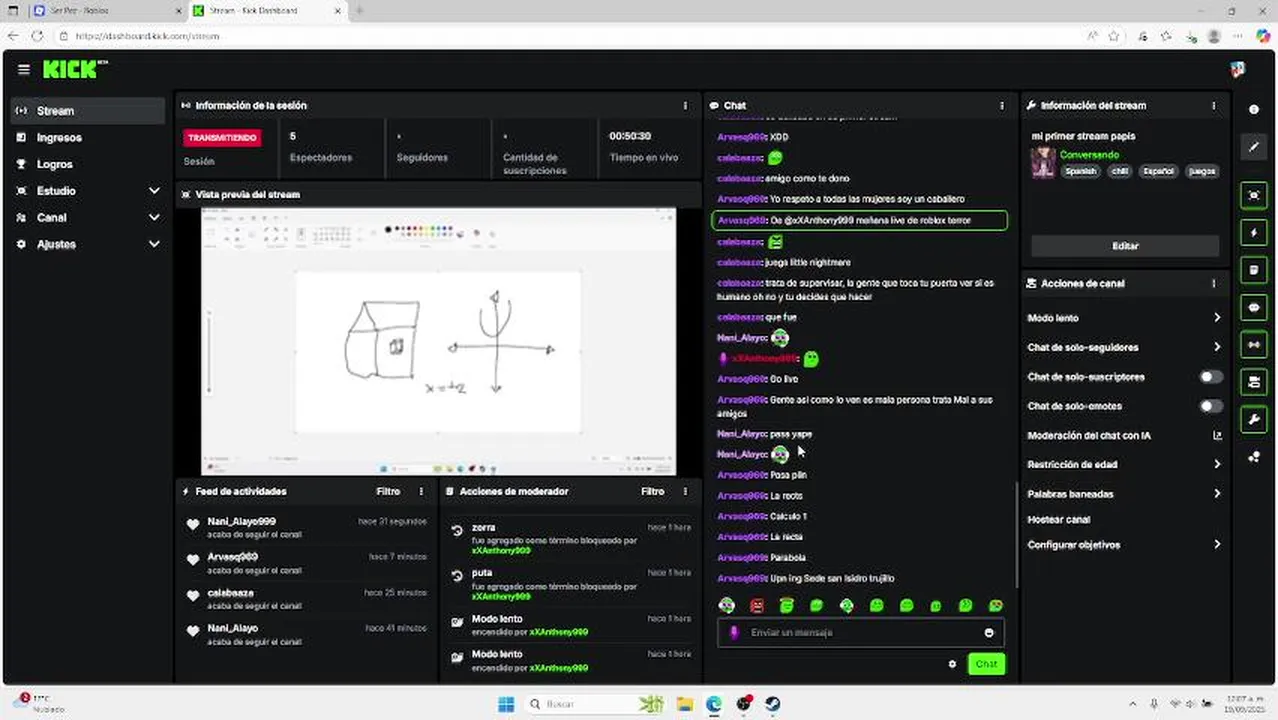
Task: Click the pencil edit icon in the right rail
Action: click(x=1254, y=147)
